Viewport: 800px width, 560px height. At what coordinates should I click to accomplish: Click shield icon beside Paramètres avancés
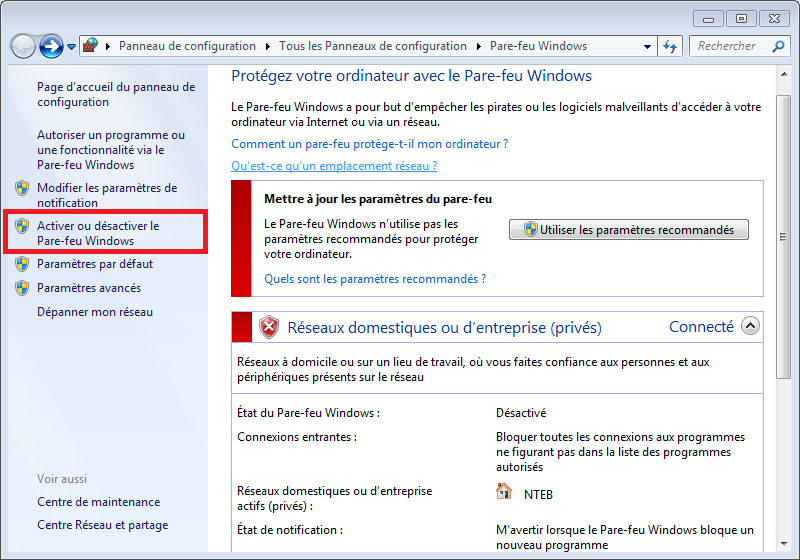pos(21,288)
